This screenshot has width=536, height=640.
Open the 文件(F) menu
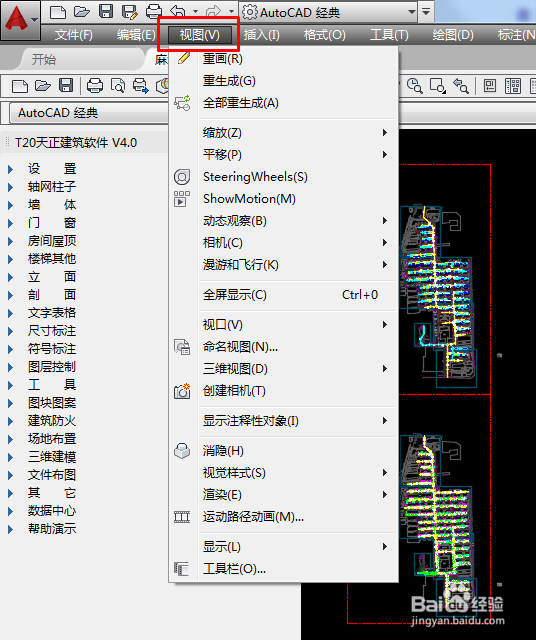click(x=73, y=35)
